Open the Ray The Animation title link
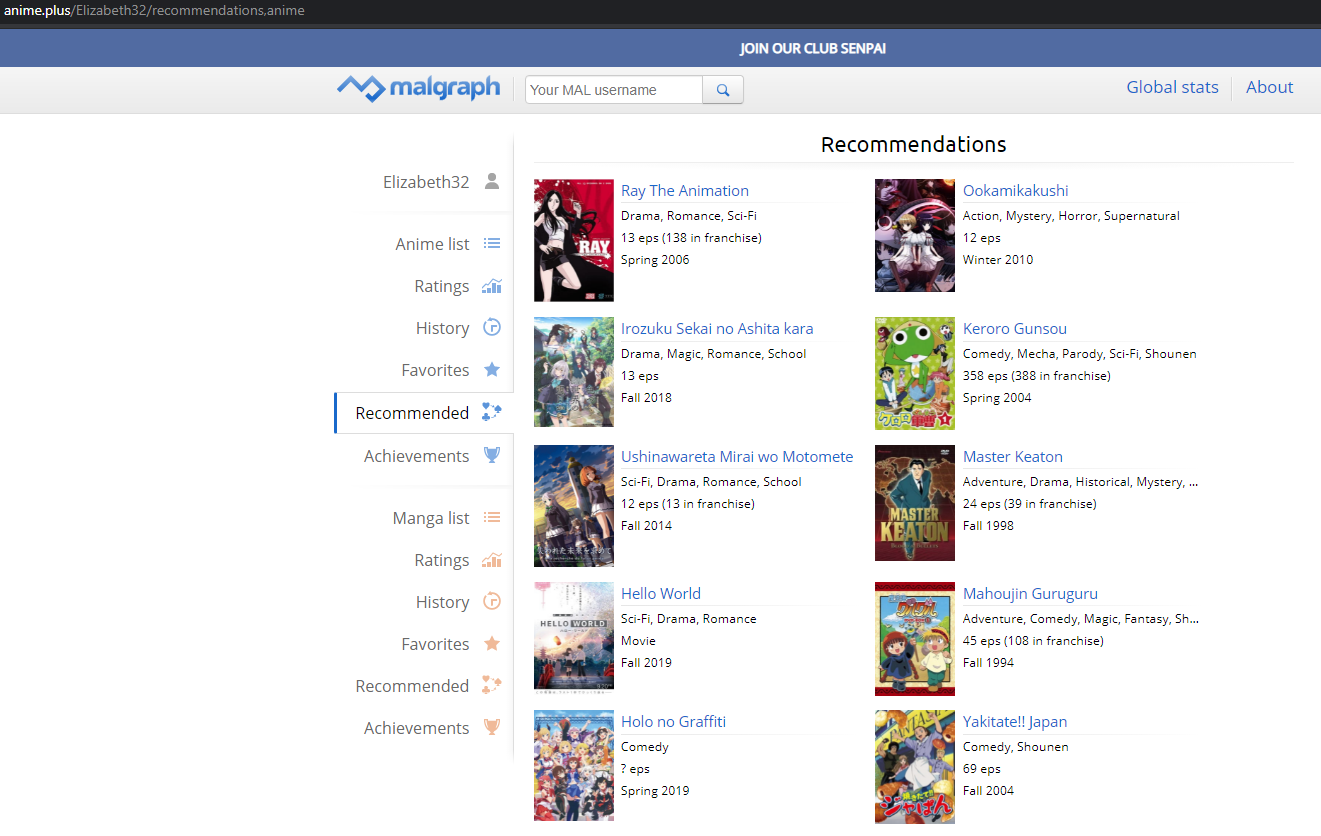The width and height of the screenshot is (1321, 836). [685, 191]
